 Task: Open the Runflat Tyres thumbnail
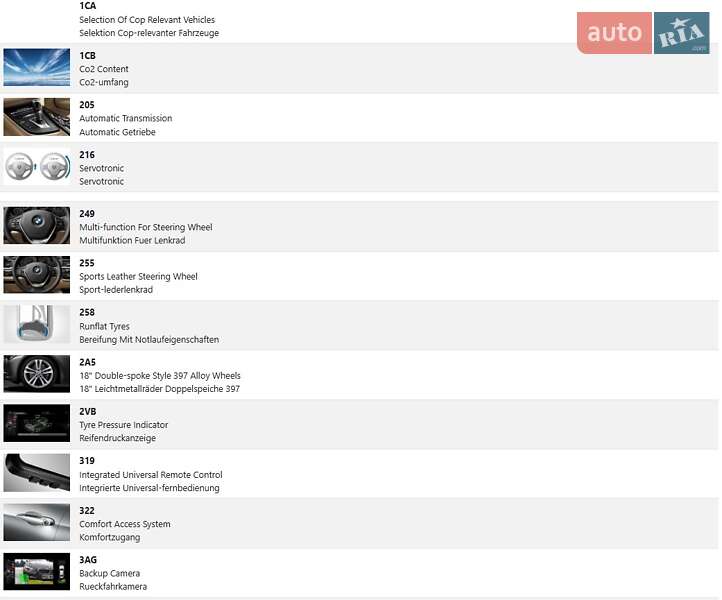[37, 325]
